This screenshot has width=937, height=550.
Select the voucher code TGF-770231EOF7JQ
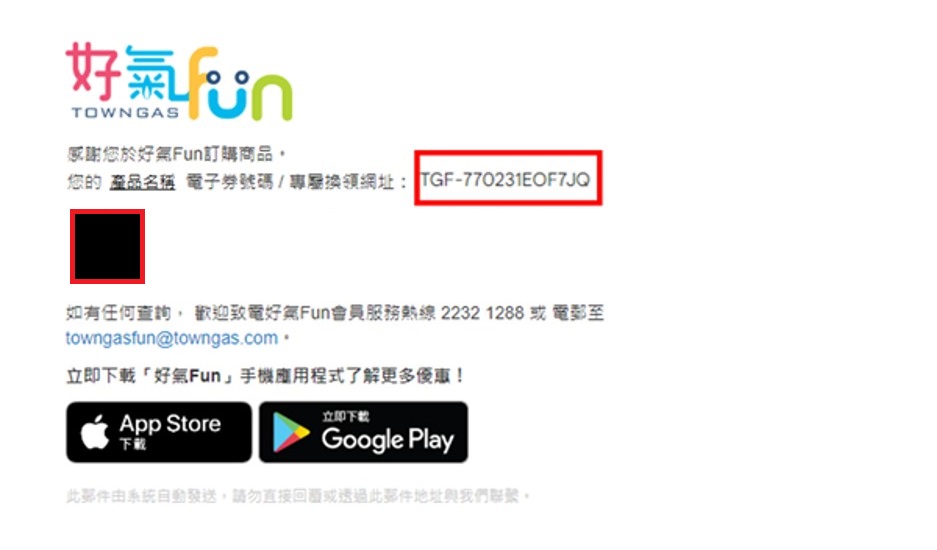505,179
